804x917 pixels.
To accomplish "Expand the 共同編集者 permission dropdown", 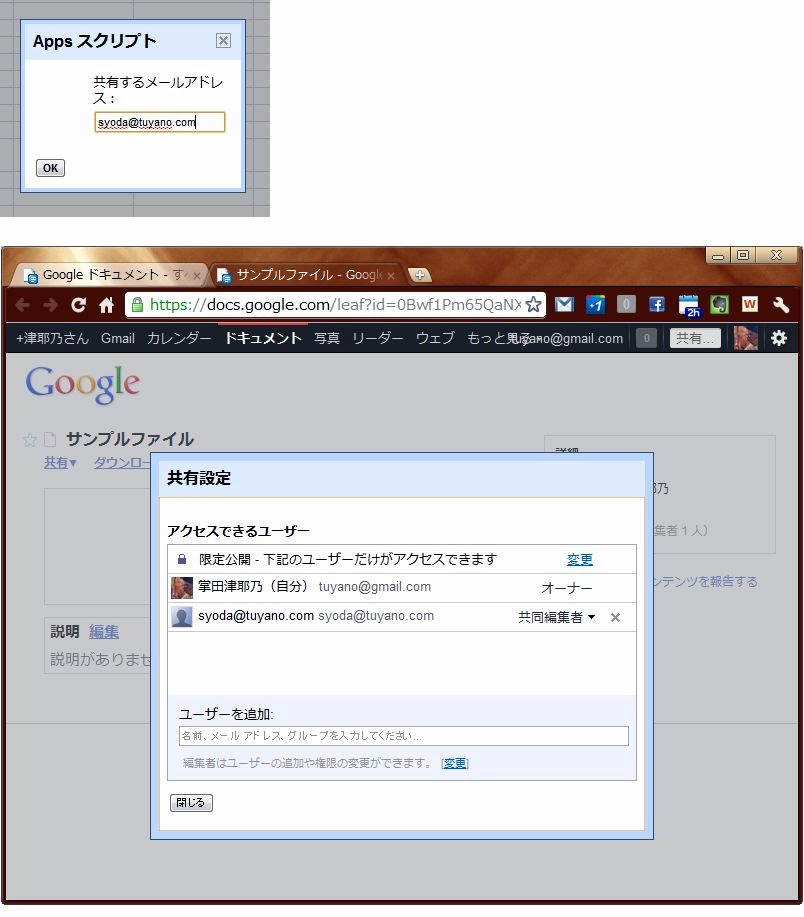I will 556,618.
